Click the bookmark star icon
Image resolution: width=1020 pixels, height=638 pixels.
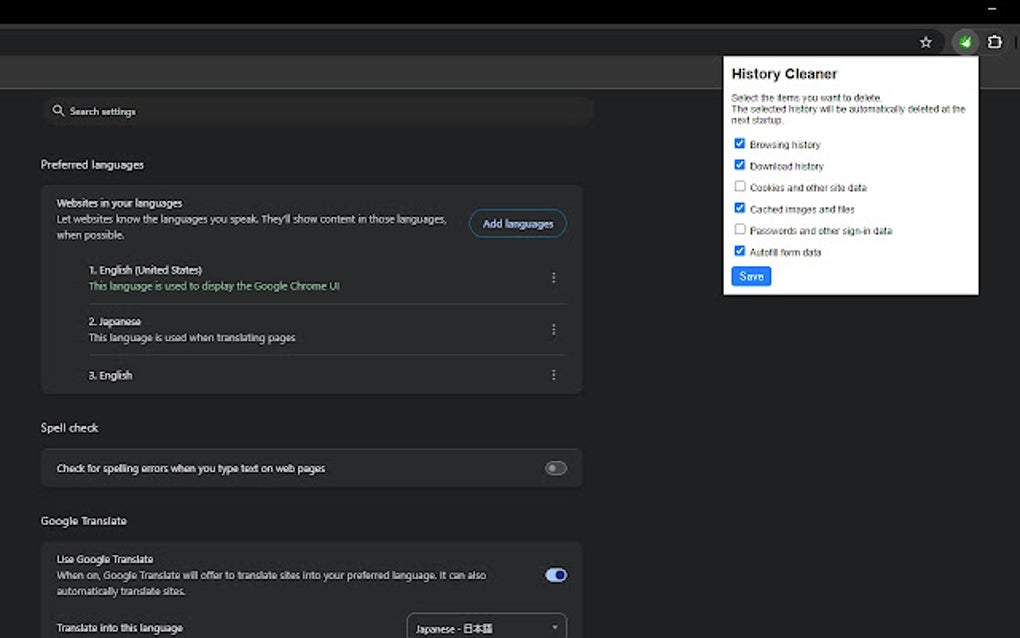[x=925, y=42]
